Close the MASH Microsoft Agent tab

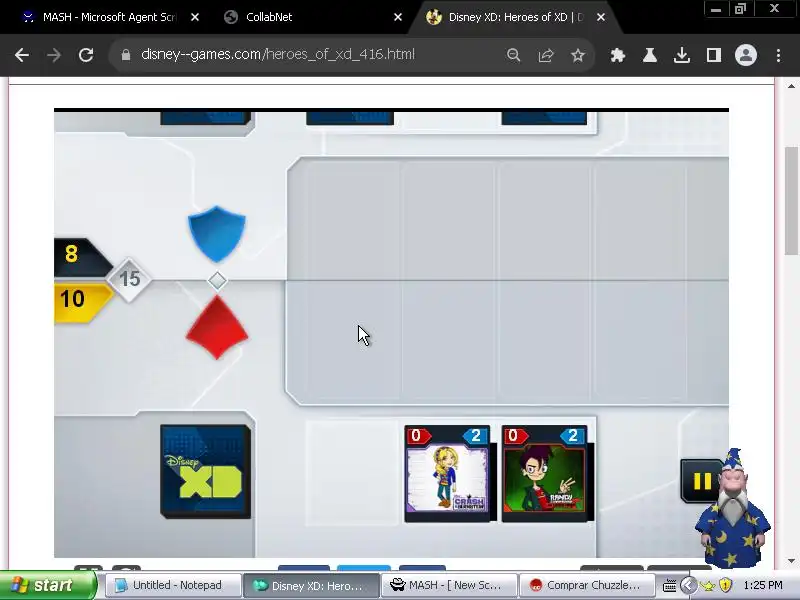(x=194, y=17)
